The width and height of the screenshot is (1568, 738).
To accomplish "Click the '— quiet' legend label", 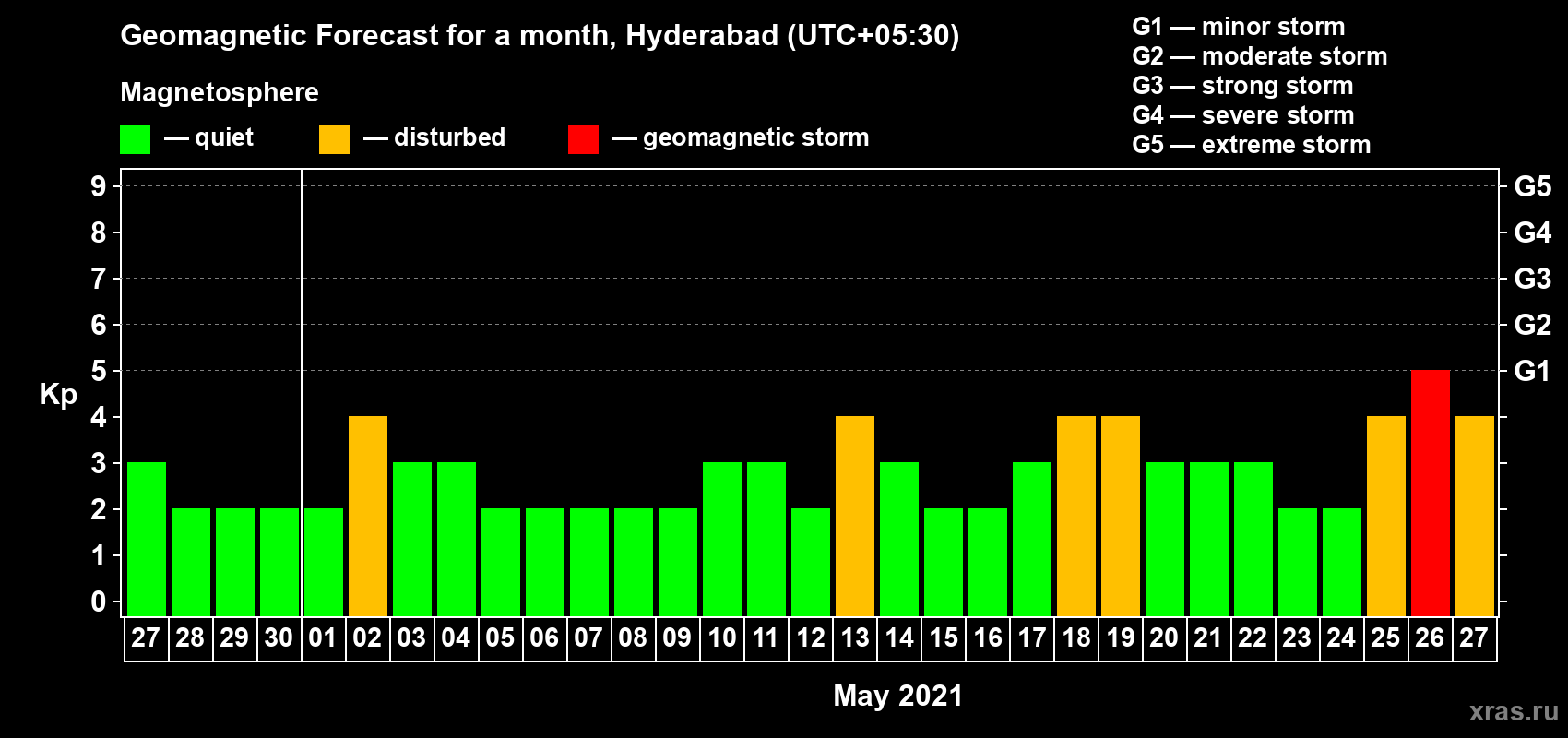I will [208, 137].
